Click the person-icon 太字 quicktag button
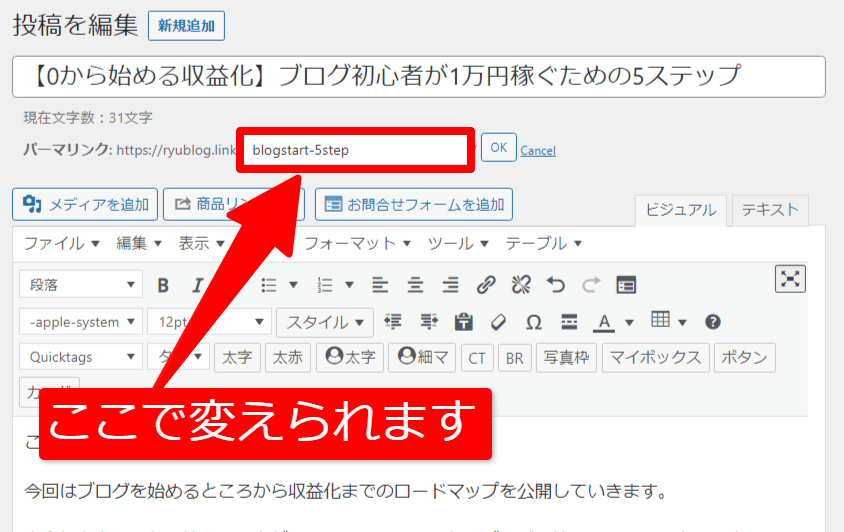 [350, 358]
